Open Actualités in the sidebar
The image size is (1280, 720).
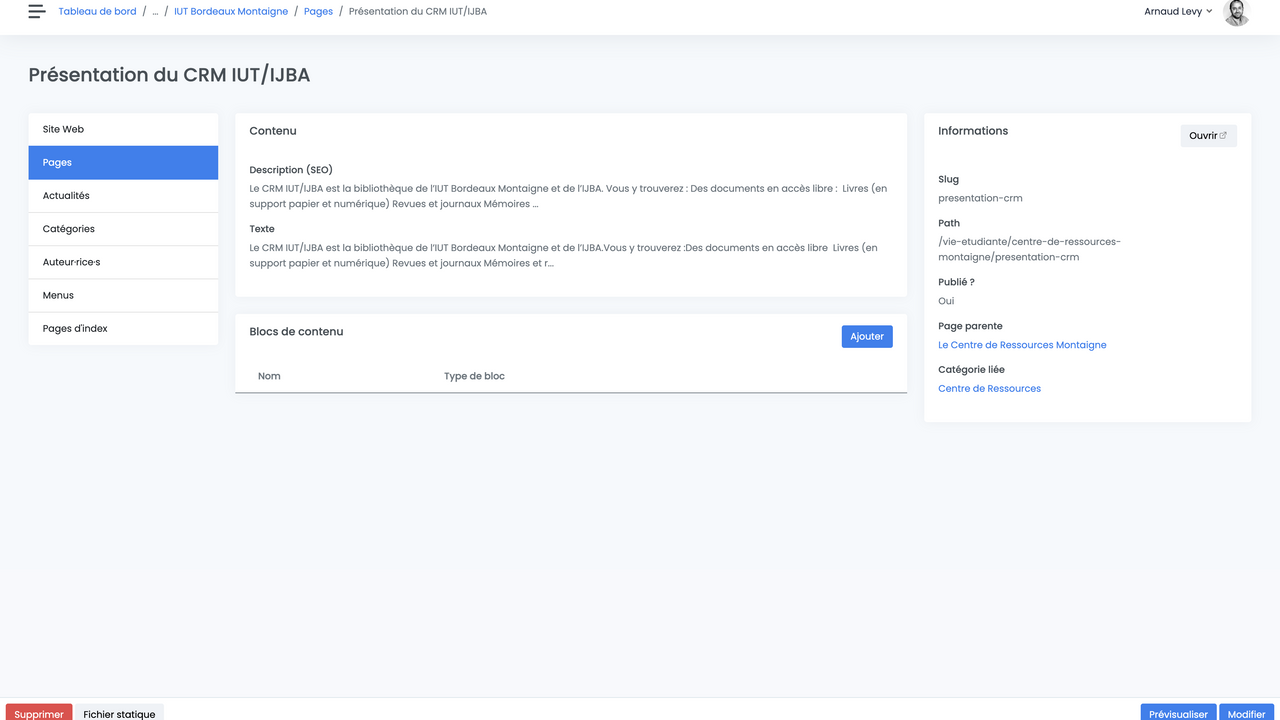coord(123,196)
